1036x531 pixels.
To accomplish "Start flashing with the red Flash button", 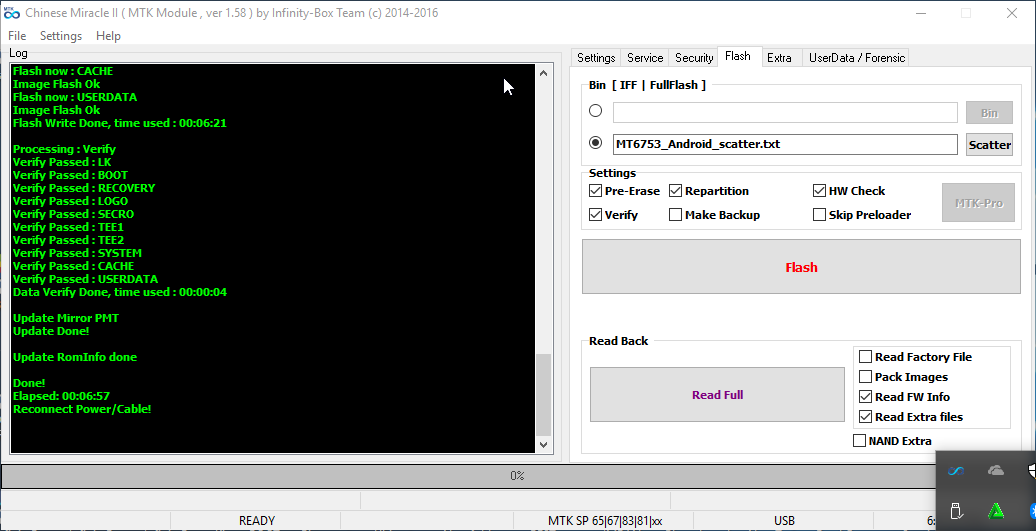I will click(x=801, y=267).
